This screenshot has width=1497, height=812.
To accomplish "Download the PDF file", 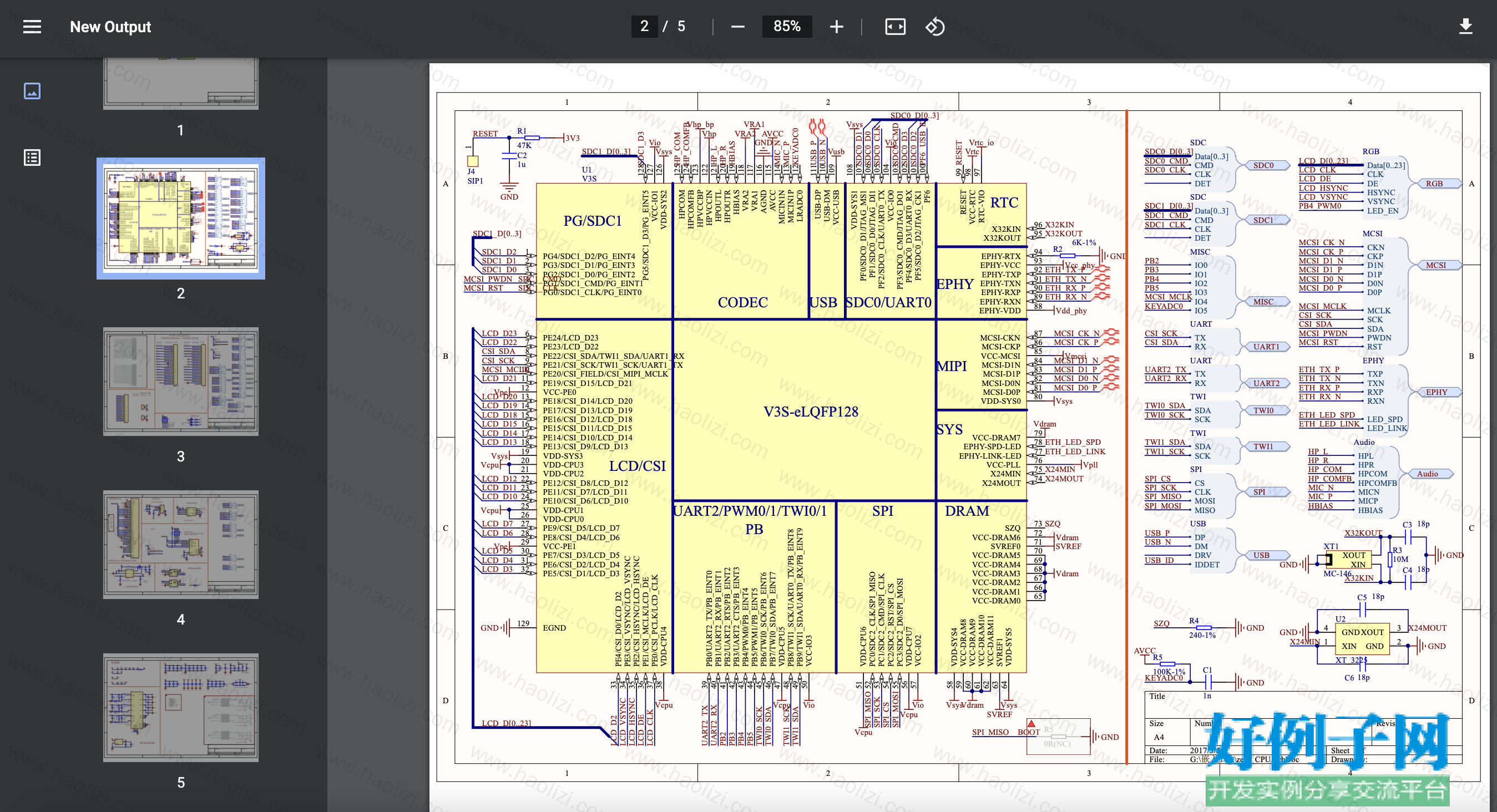I will click(1465, 27).
